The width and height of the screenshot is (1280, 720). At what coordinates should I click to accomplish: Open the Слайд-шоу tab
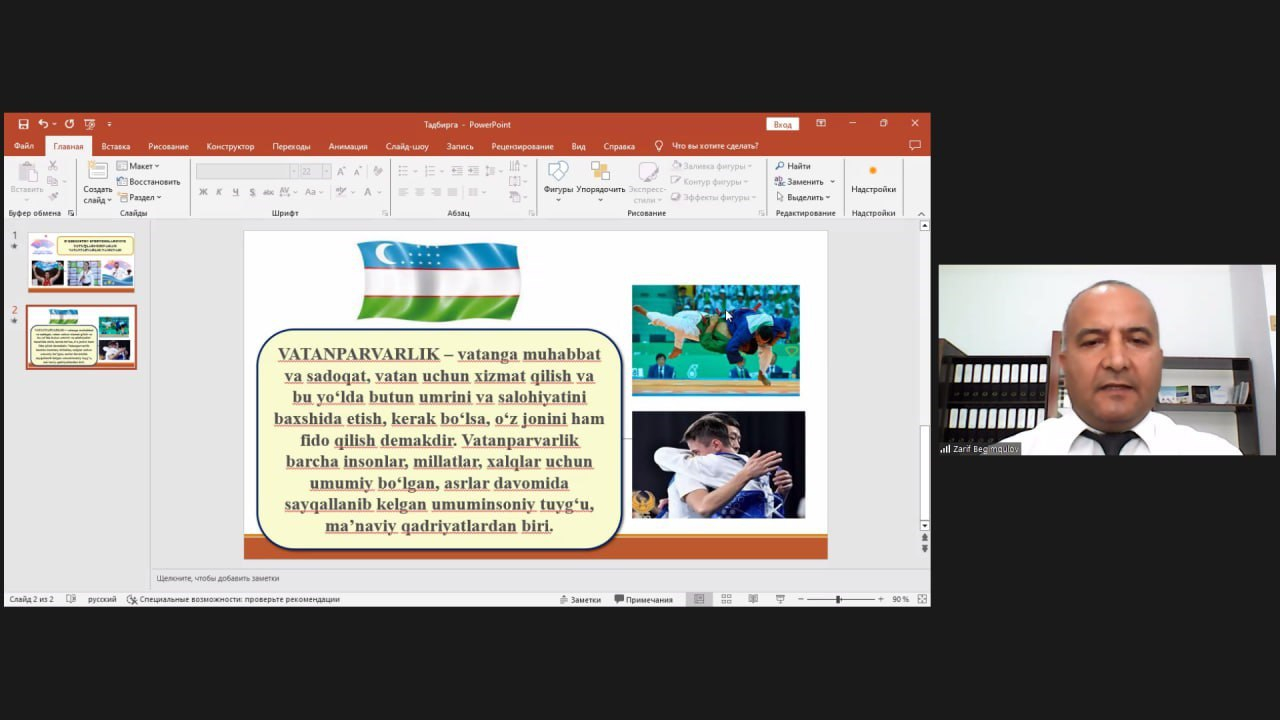[407, 146]
